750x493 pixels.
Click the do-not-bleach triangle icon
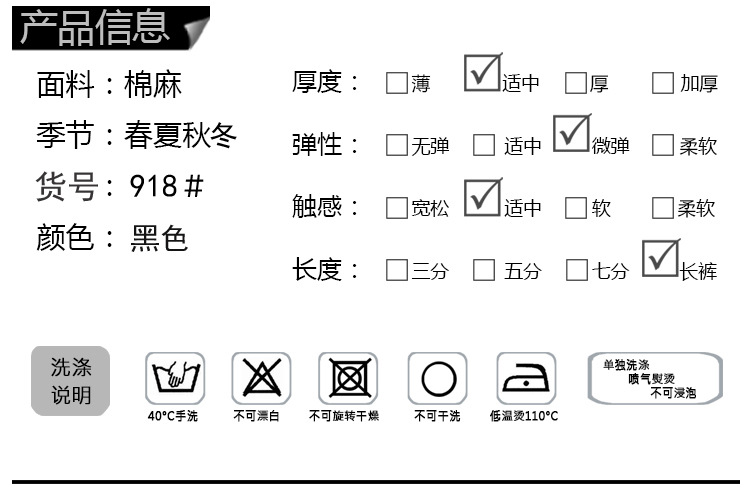[x=261, y=378]
